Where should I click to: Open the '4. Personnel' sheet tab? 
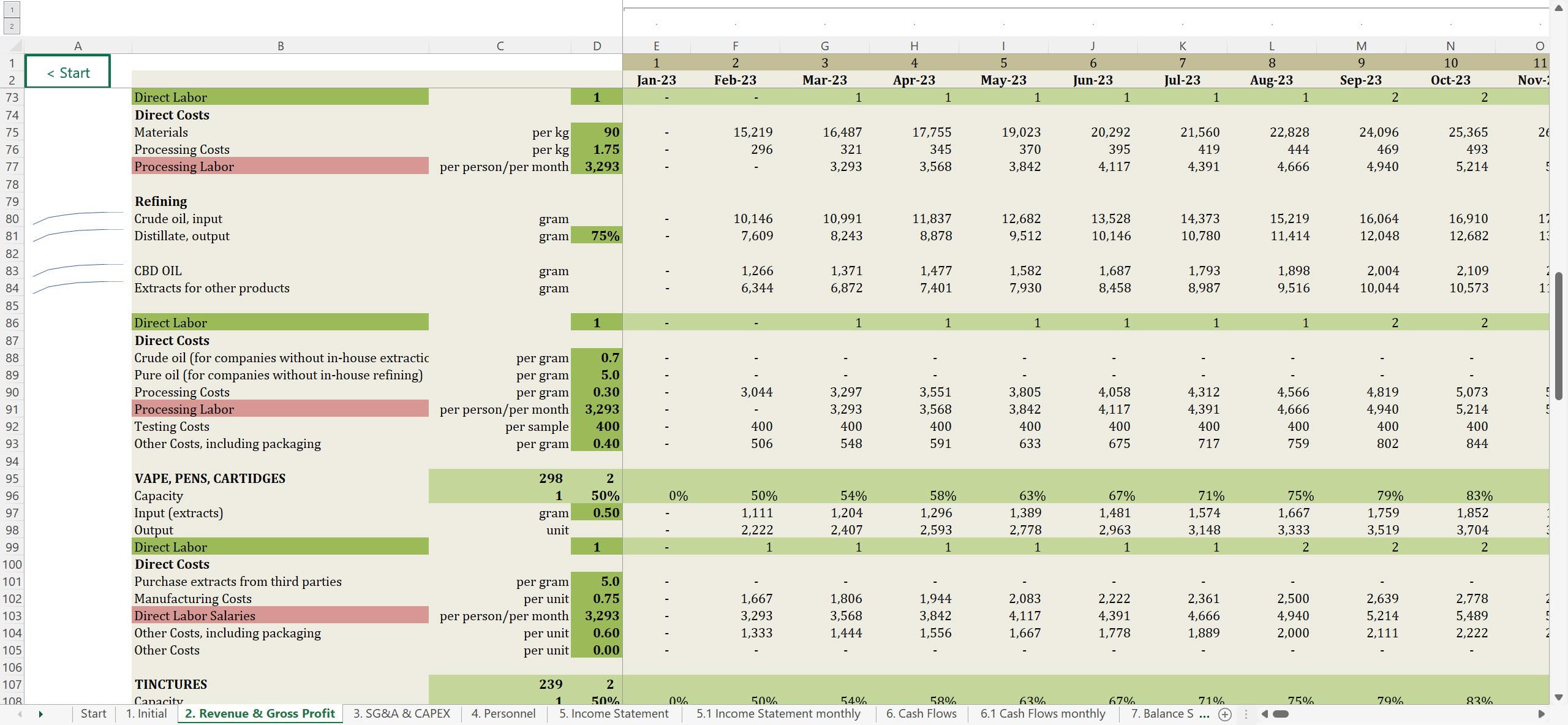tap(503, 713)
